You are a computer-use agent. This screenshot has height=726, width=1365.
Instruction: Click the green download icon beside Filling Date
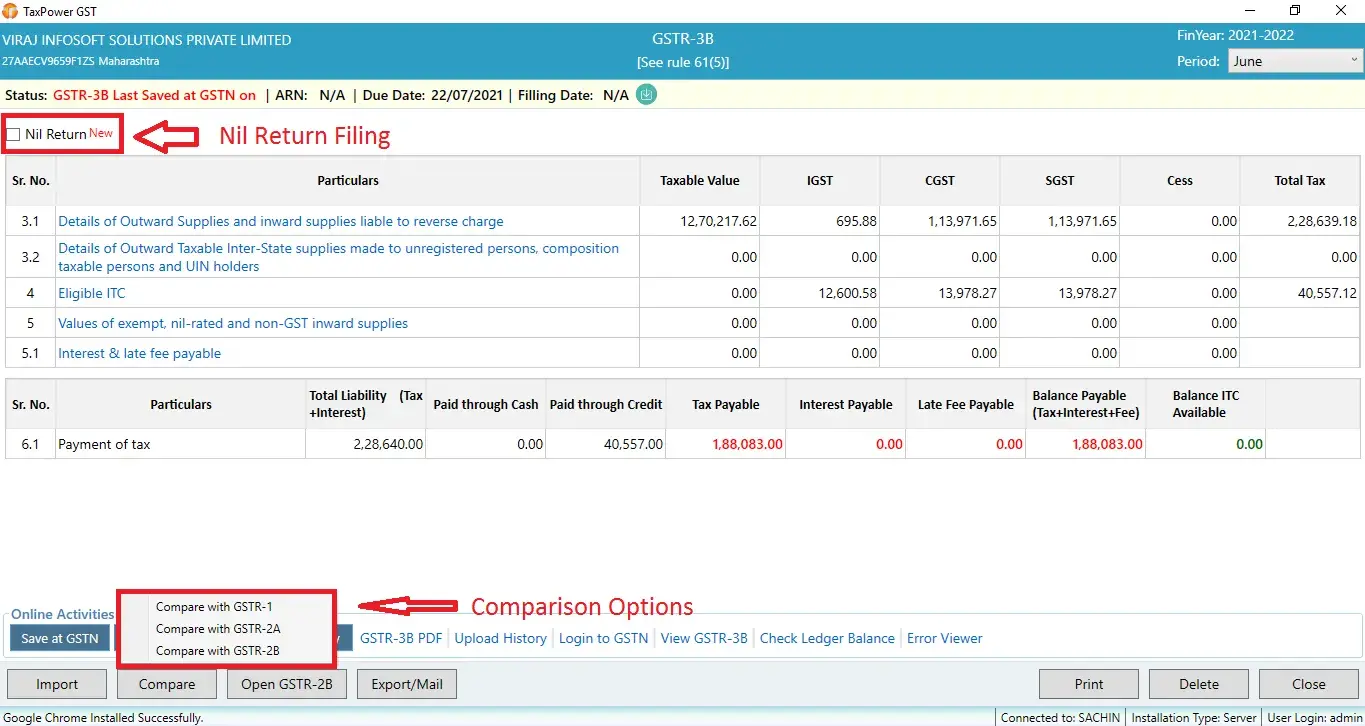(645, 95)
